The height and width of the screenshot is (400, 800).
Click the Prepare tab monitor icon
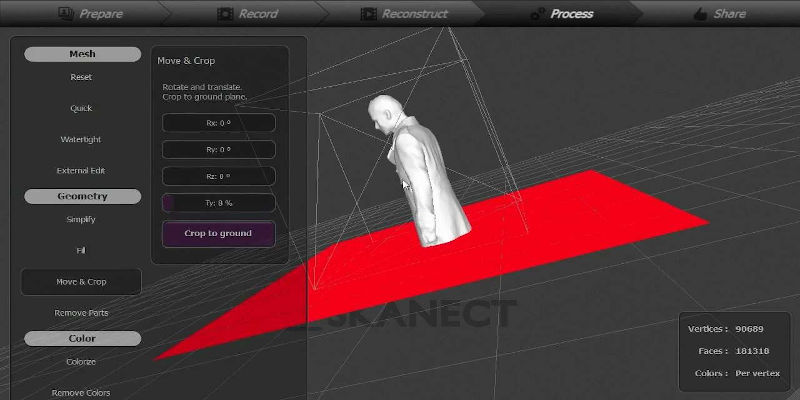point(66,14)
